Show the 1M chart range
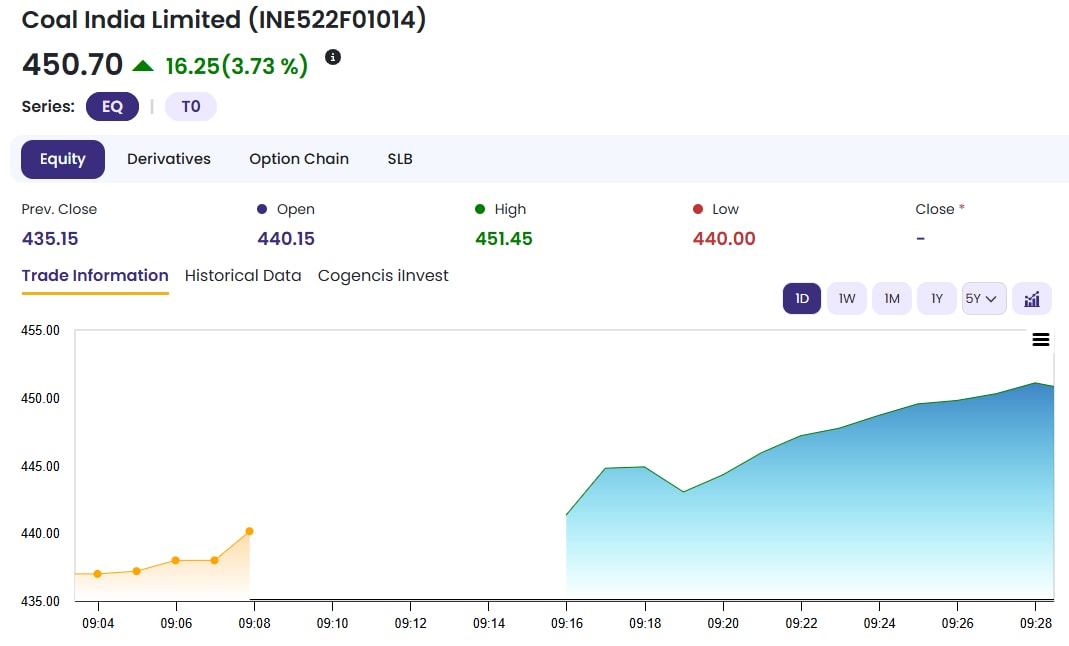 coord(891,298)
